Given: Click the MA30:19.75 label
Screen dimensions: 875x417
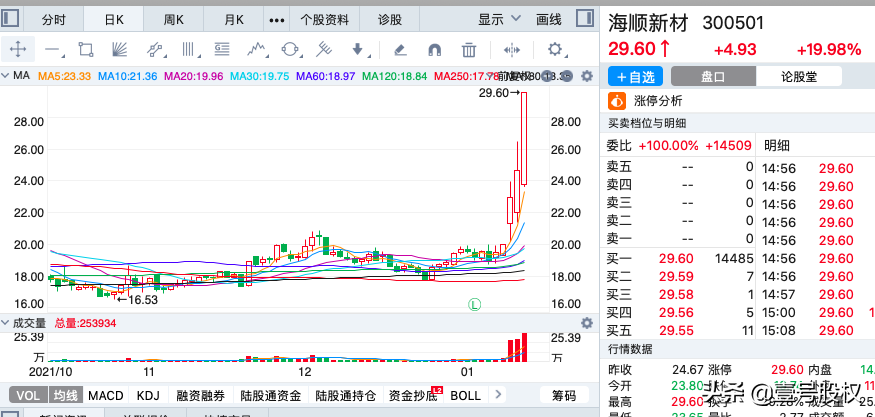Looking at the screenshot, I should pos(260,76).
